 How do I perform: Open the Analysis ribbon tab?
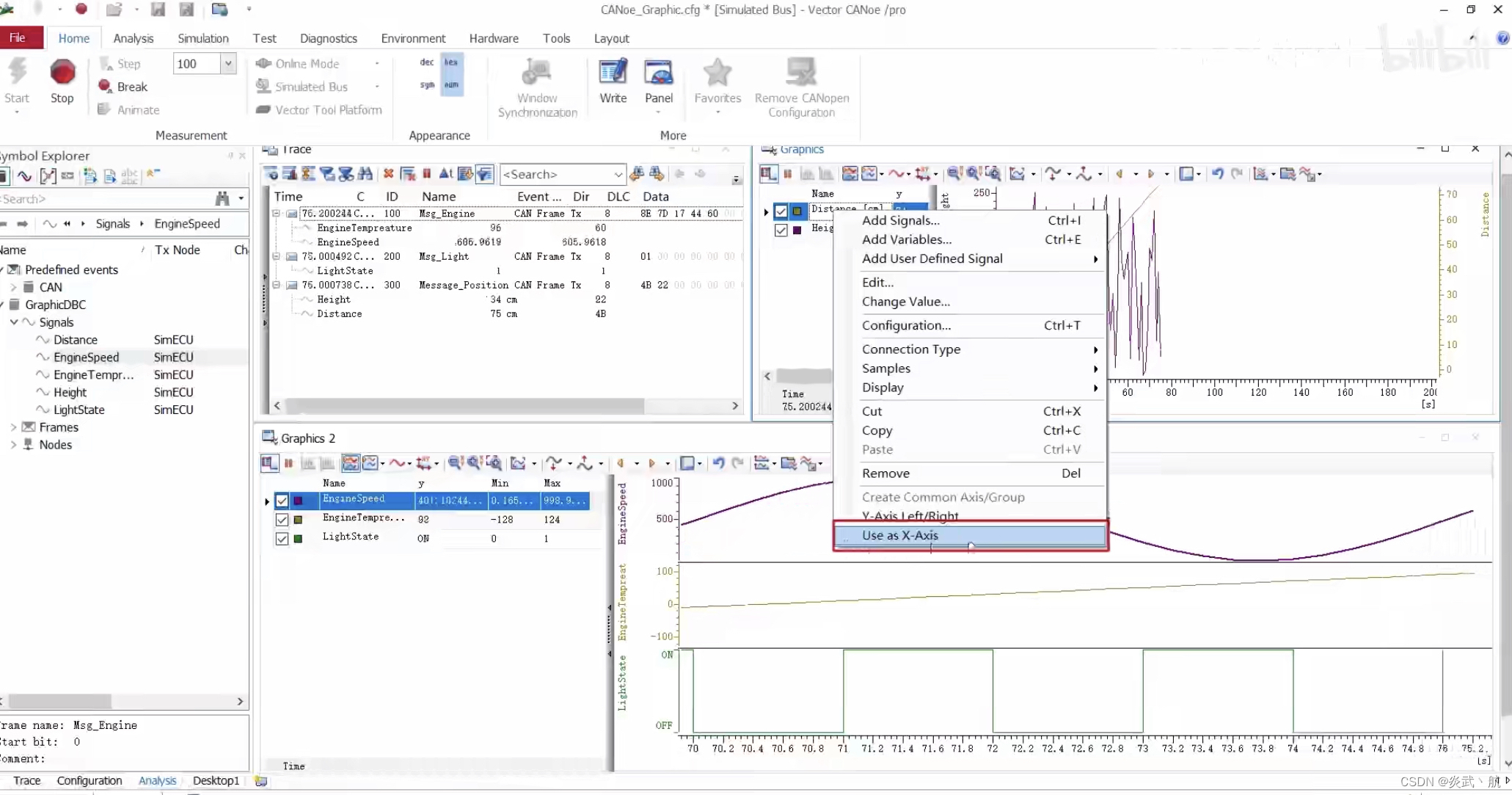tap(133, 38)
